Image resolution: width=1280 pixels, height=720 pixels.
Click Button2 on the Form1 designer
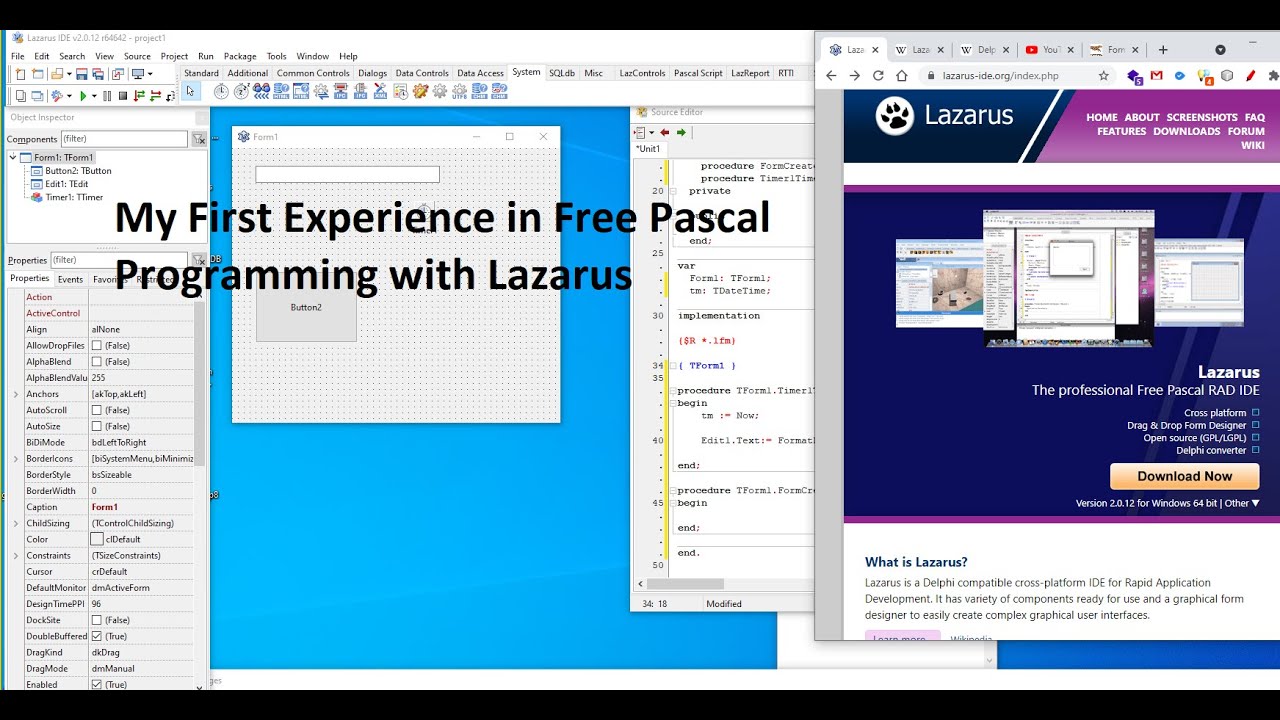coord(306,307)
